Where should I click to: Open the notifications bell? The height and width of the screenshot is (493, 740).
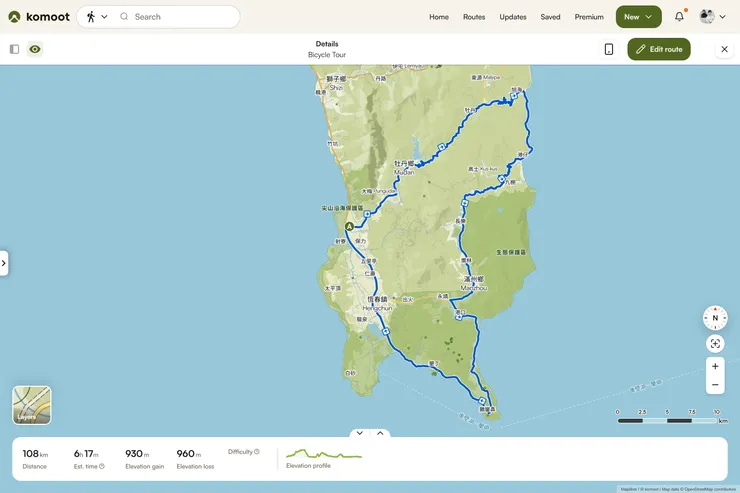[x=679, y=17]
